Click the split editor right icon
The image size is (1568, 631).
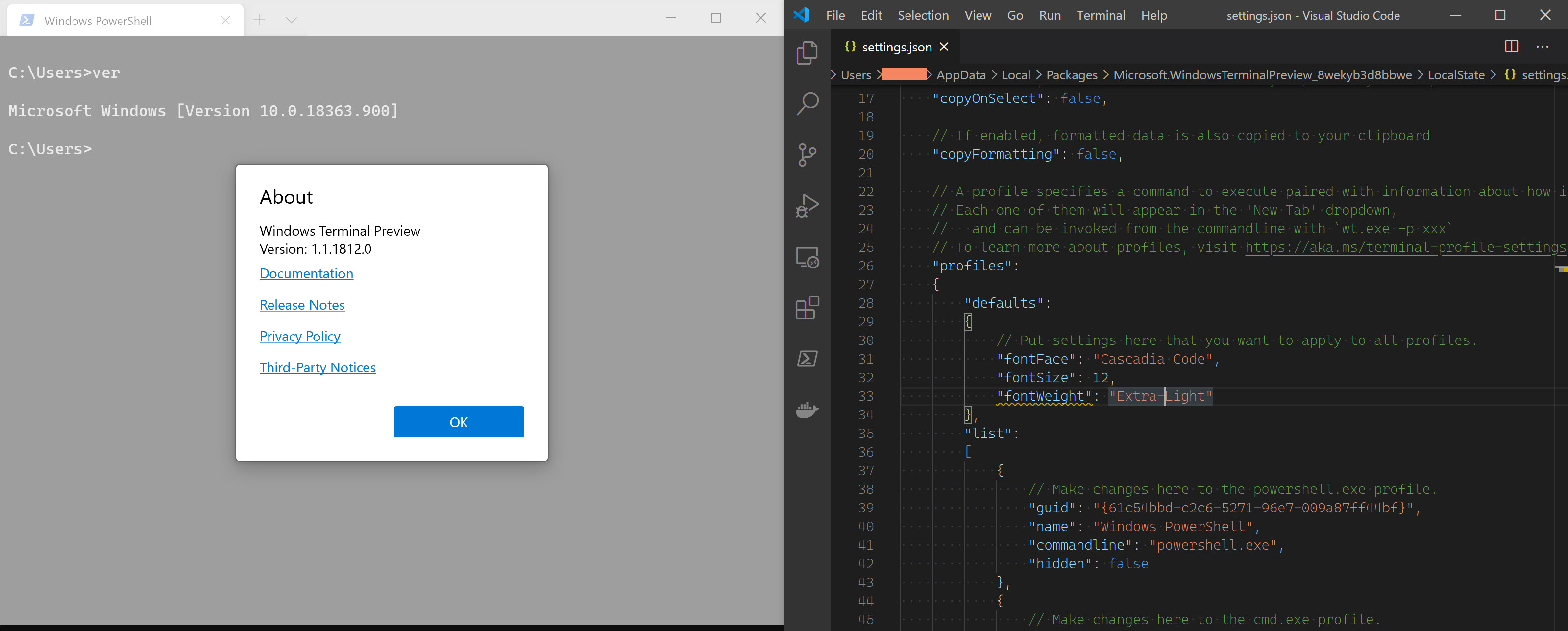(1511, 46)
